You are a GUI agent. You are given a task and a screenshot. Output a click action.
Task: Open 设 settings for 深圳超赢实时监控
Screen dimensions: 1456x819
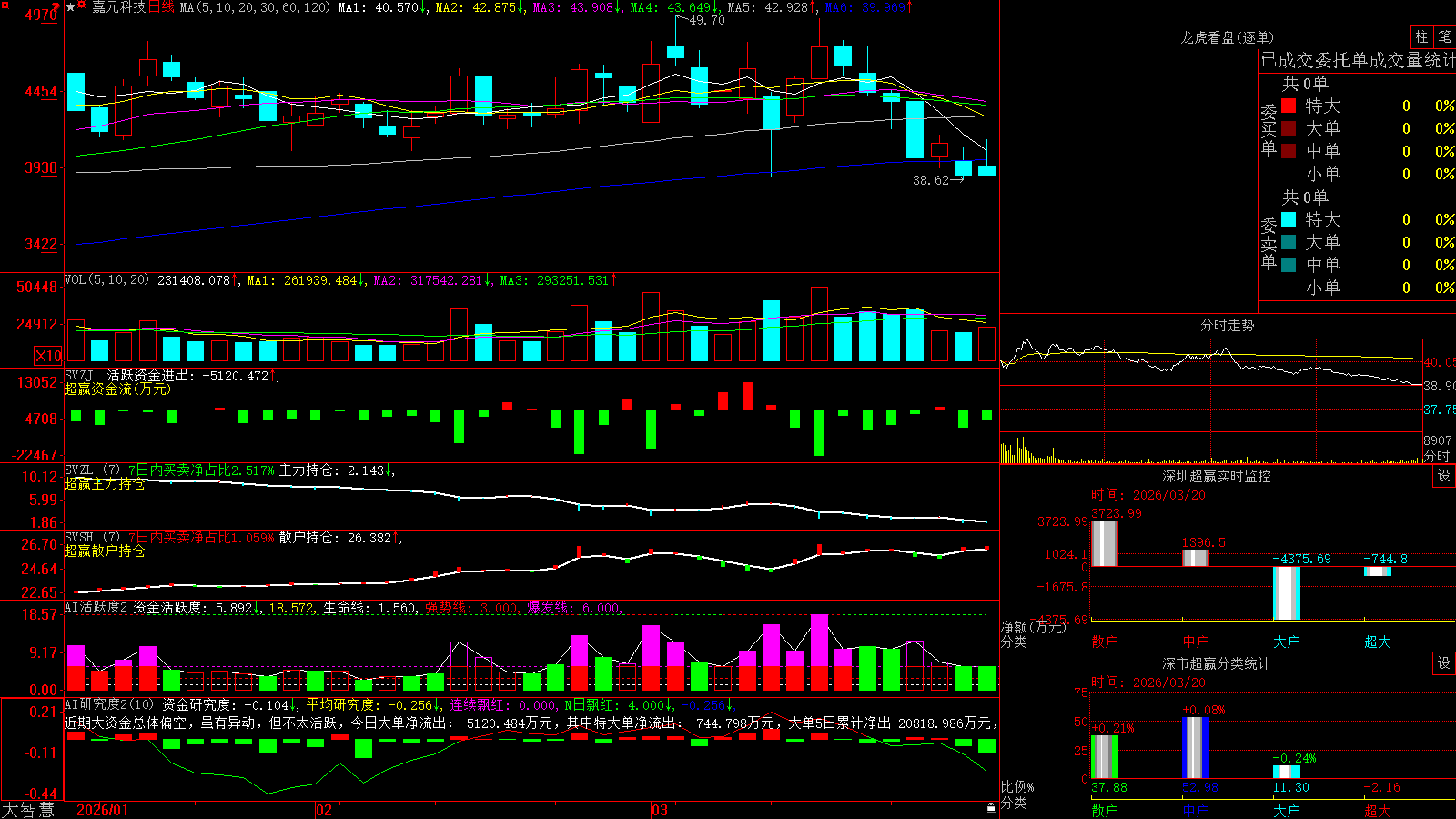point(1443,477)
